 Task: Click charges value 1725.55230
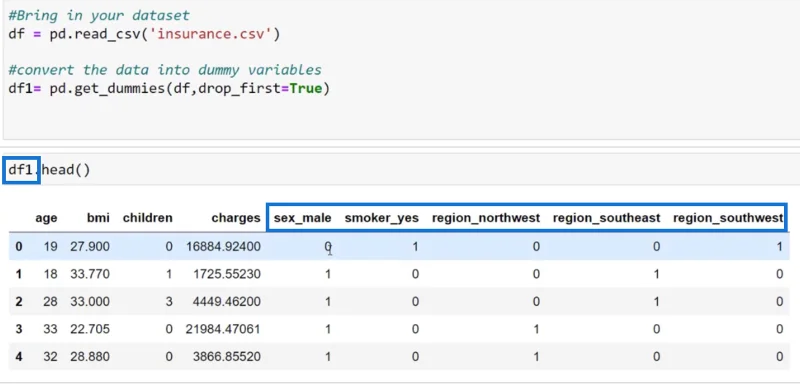coord(227,274)
